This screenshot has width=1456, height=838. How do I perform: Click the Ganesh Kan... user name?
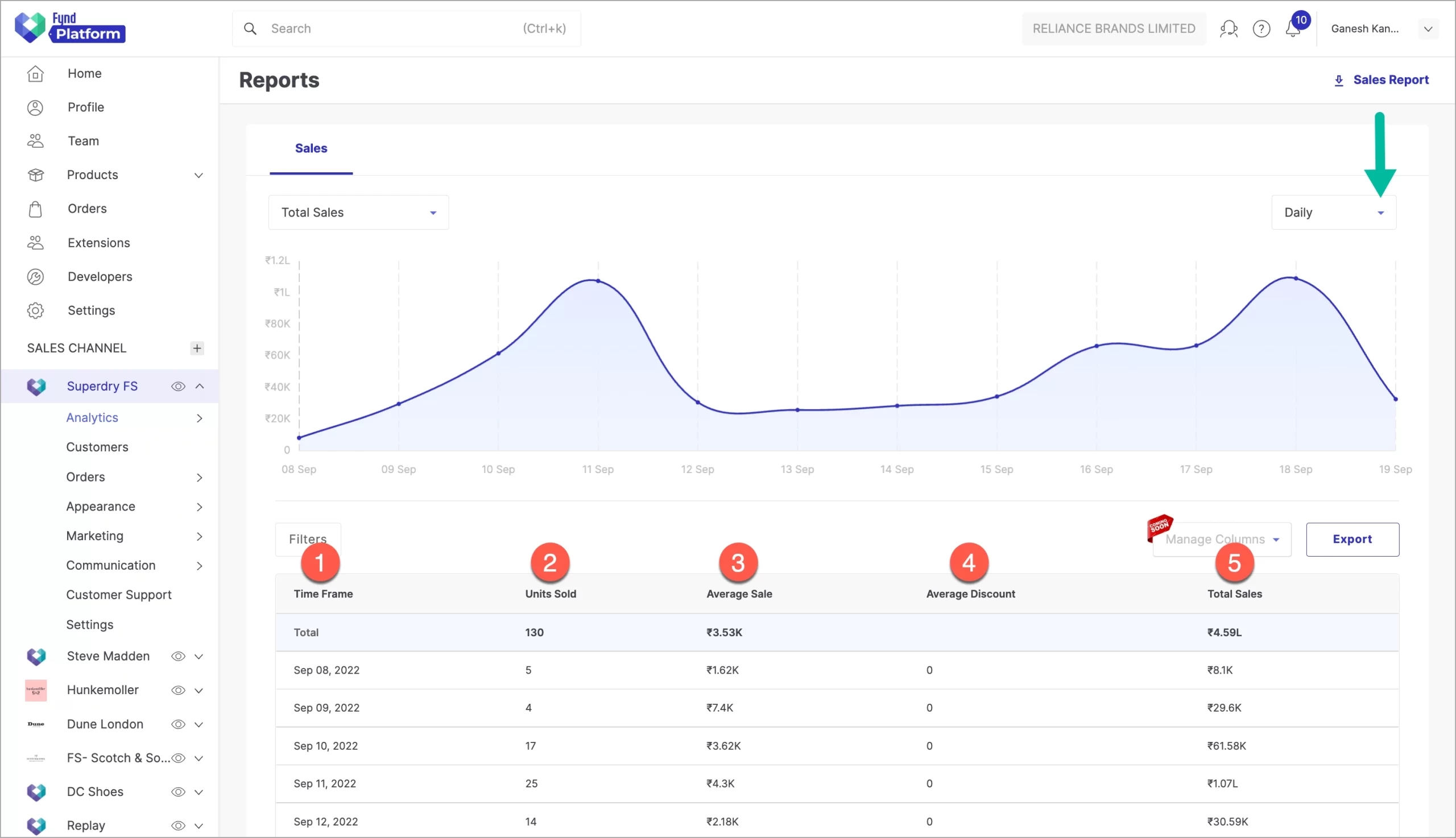pos(1364,29)
